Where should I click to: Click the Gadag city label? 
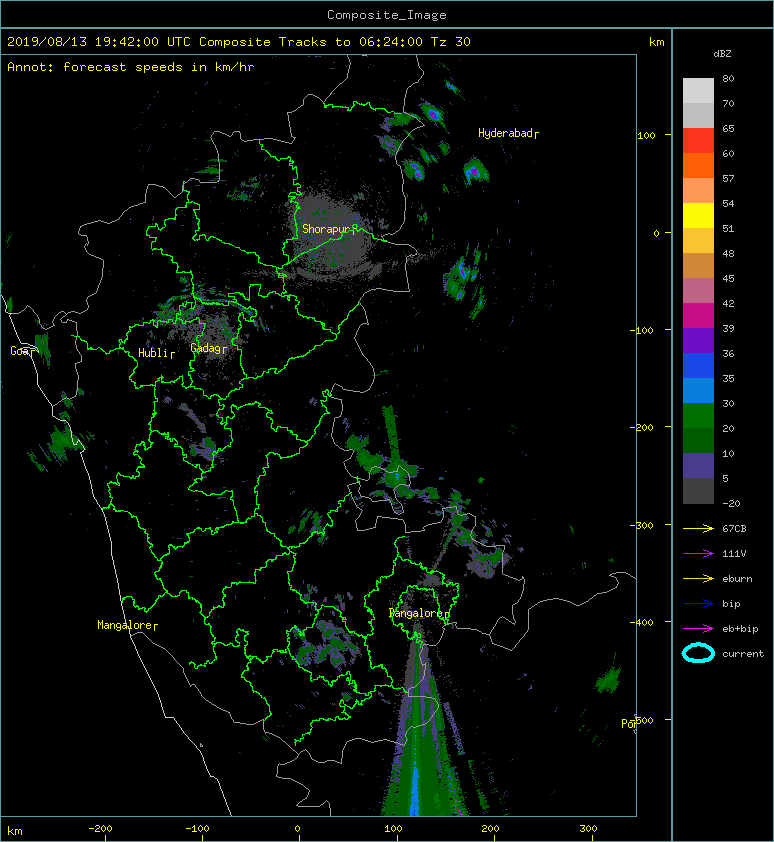(x=208, y=349)
